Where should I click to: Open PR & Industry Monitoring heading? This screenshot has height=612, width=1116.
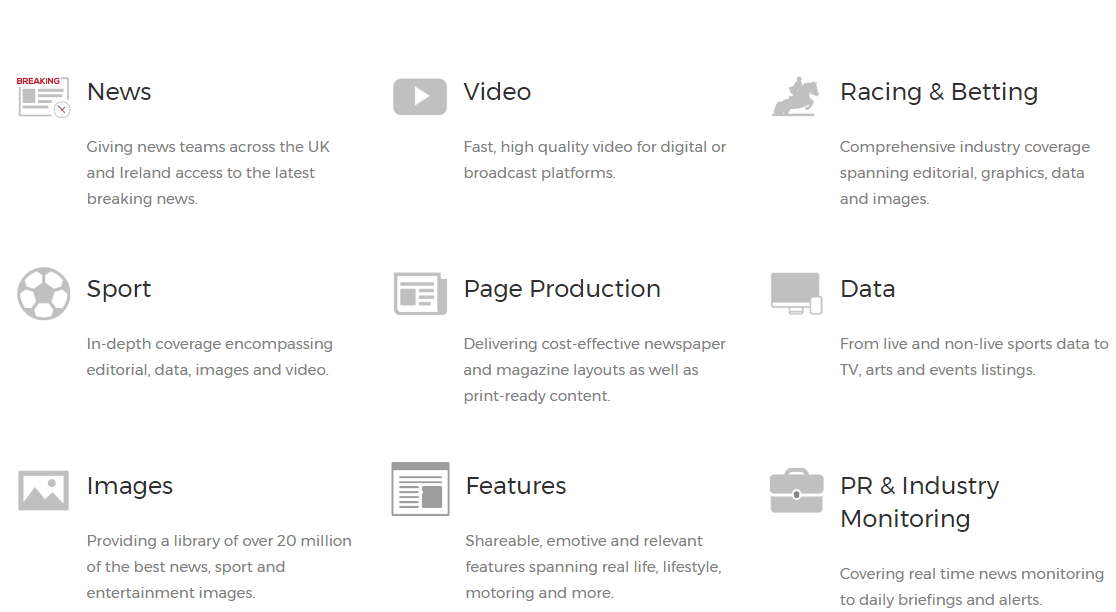click(x=919, y=502)
